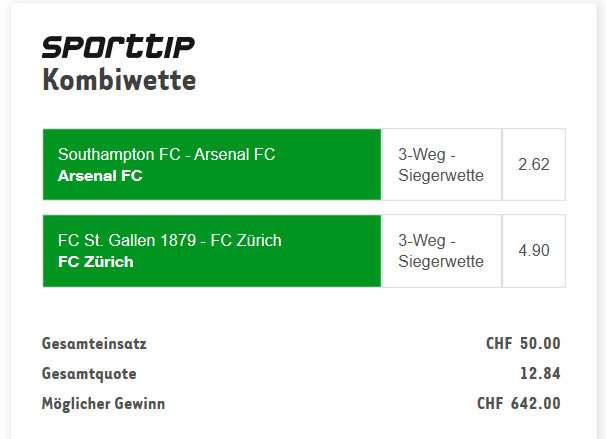Screen dimensions: 606x439
Task: Click the Sporttip logo
Action: [118, 47]
